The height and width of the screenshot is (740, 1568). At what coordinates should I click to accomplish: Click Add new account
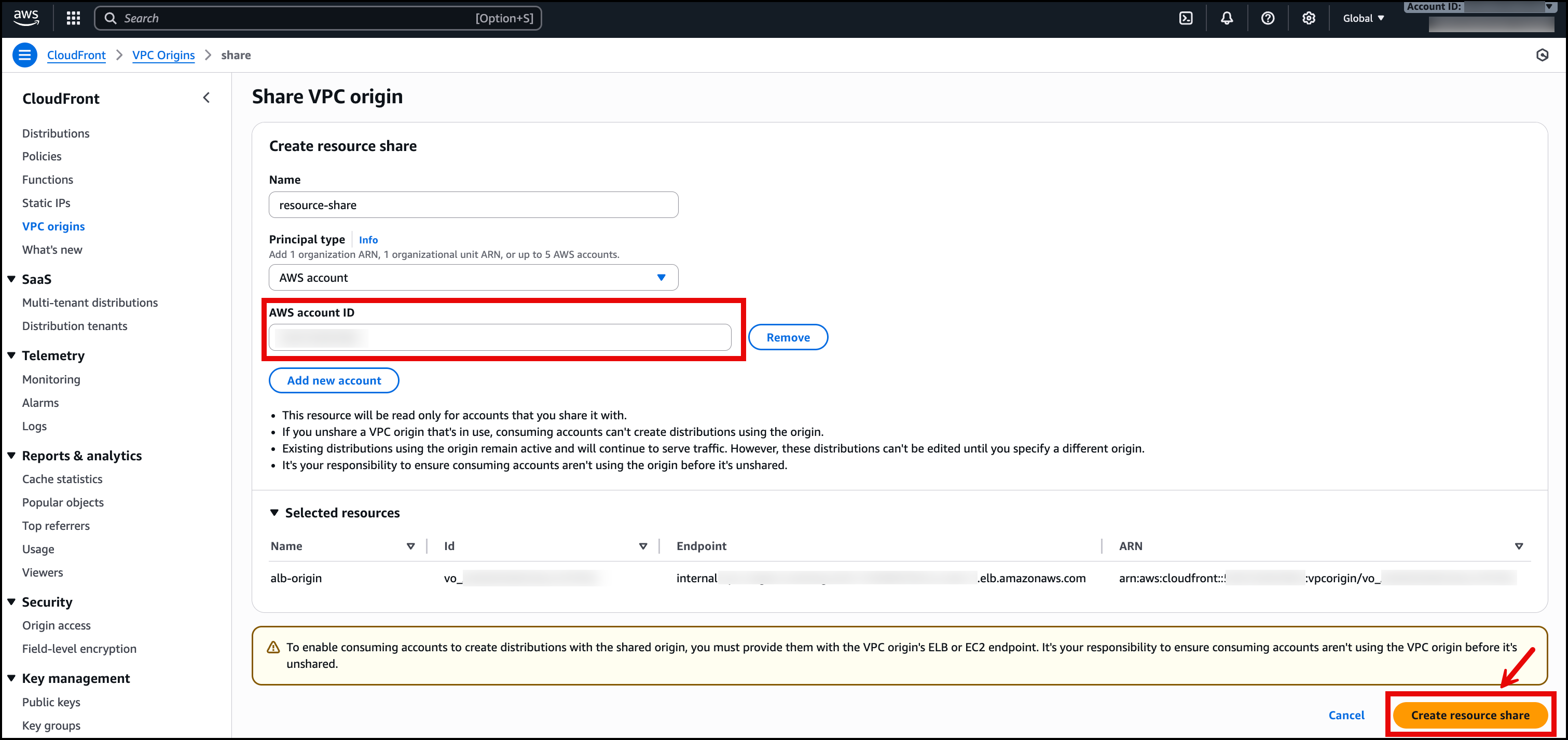point(334,380)
